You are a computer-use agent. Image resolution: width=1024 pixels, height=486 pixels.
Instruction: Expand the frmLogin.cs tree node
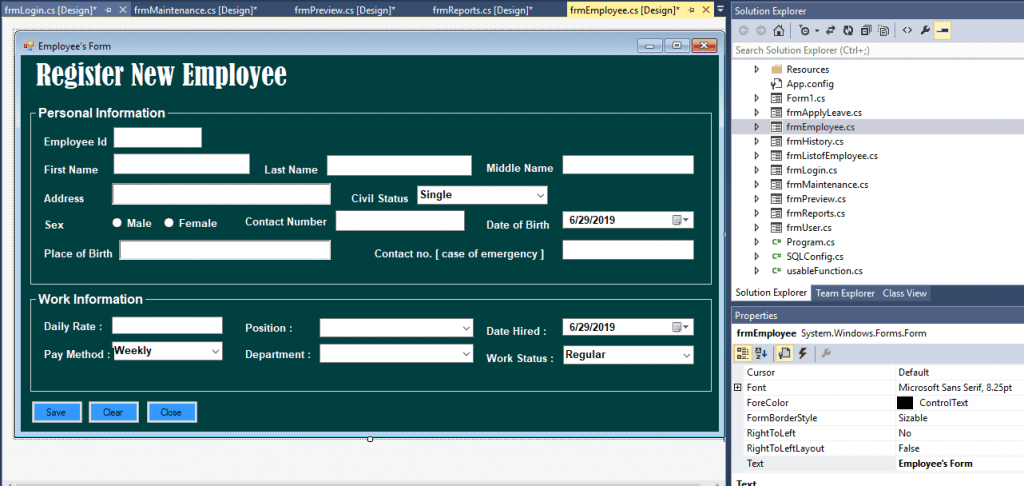pyautogui.click(x=757, y=170)
